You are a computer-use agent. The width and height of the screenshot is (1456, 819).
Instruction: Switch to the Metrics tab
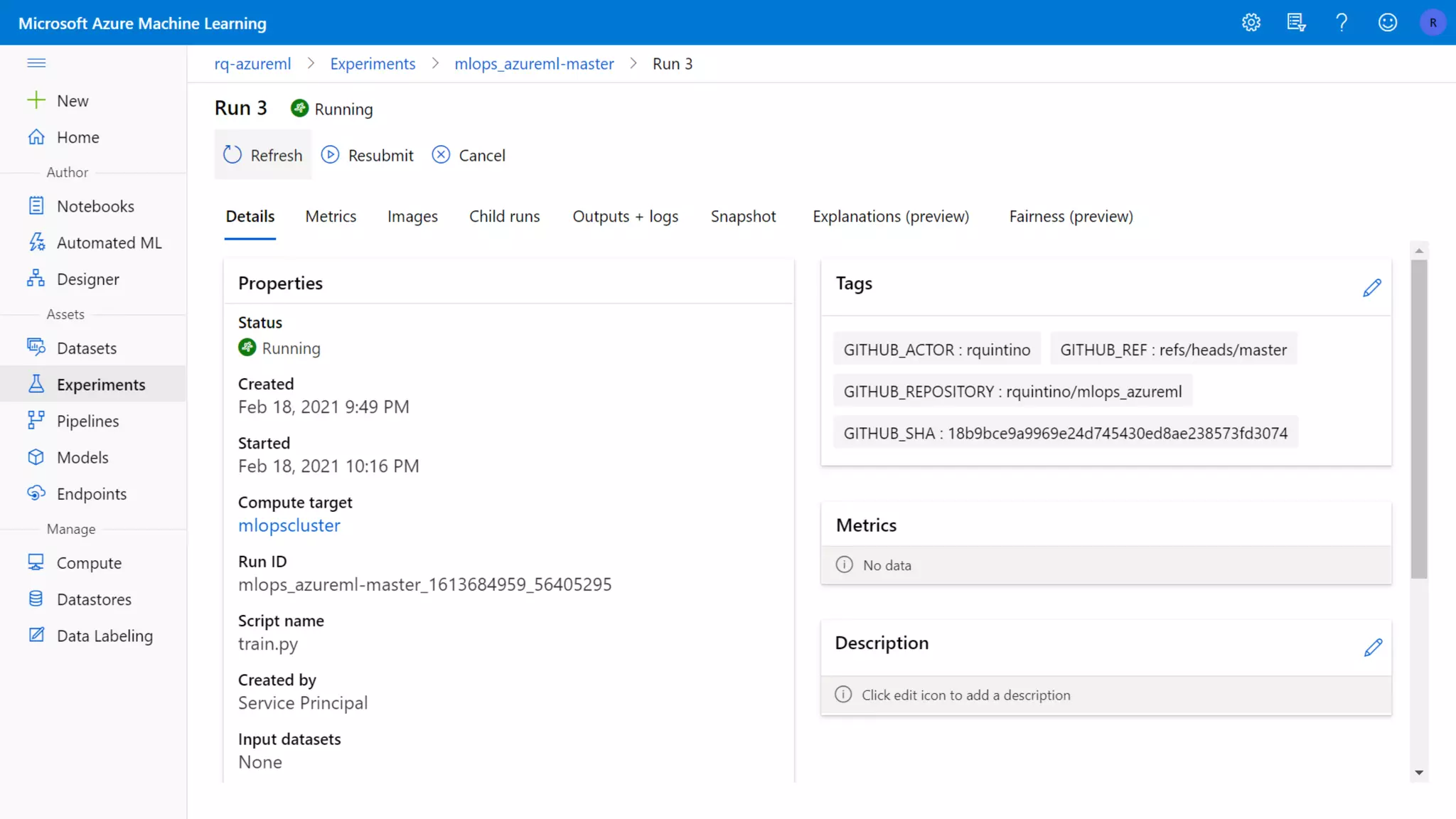tap(331, 216)
